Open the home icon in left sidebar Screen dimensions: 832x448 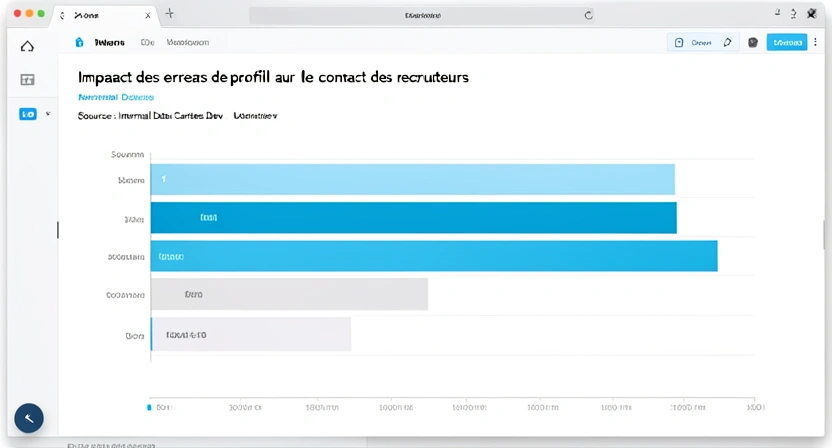point(27,46)
